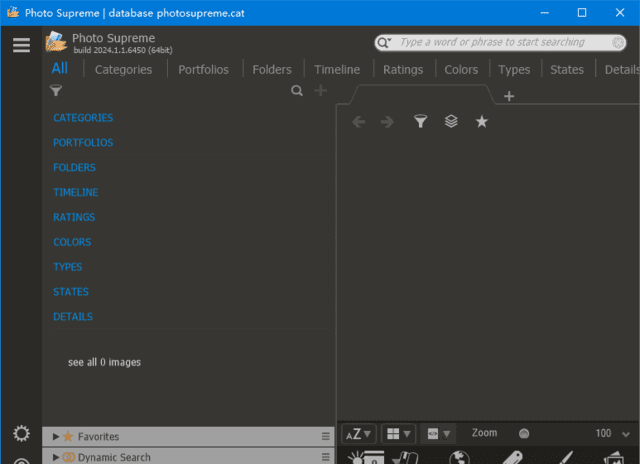
Task: Open the image basket with the light icon
Action: [x=366, y=457]
